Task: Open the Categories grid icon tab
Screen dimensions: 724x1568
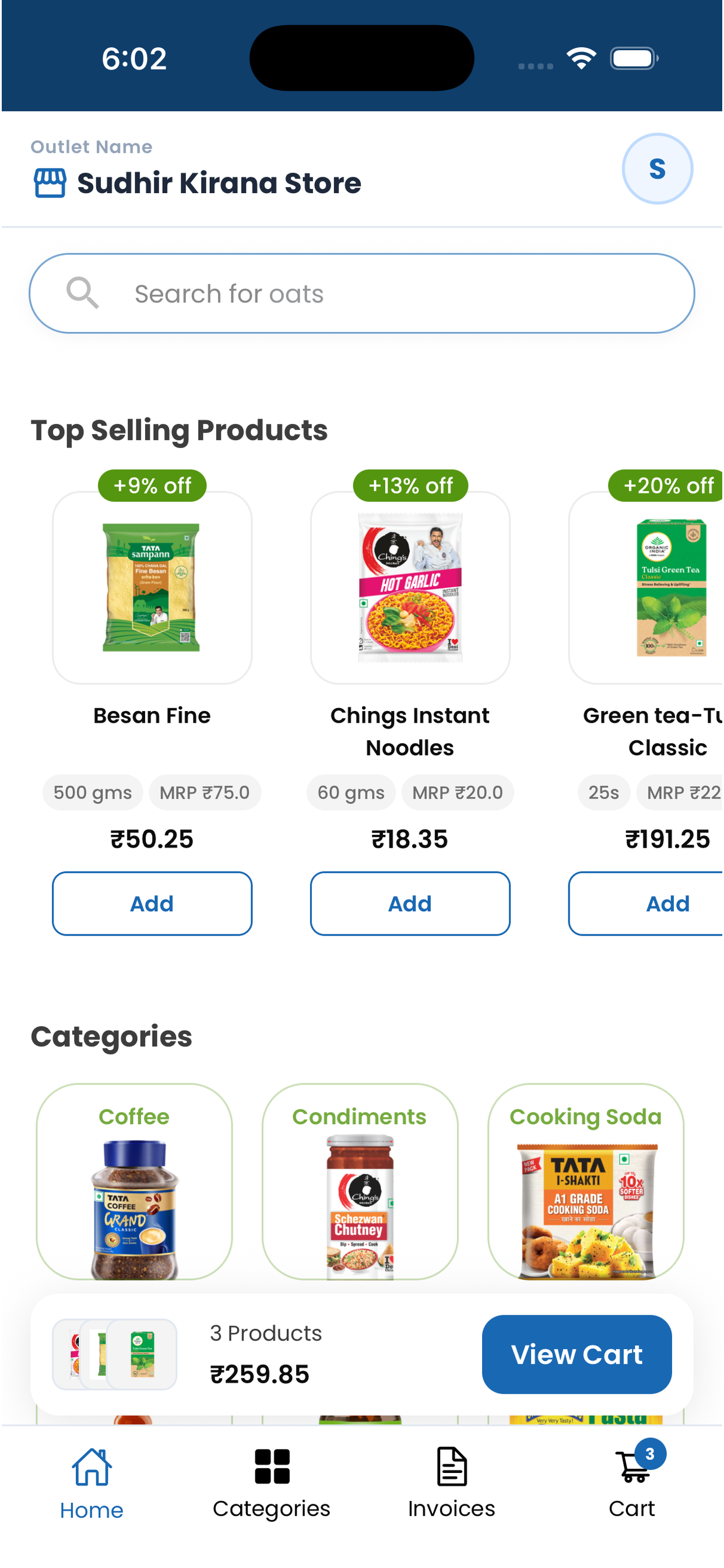Action: coord(272,1468)
